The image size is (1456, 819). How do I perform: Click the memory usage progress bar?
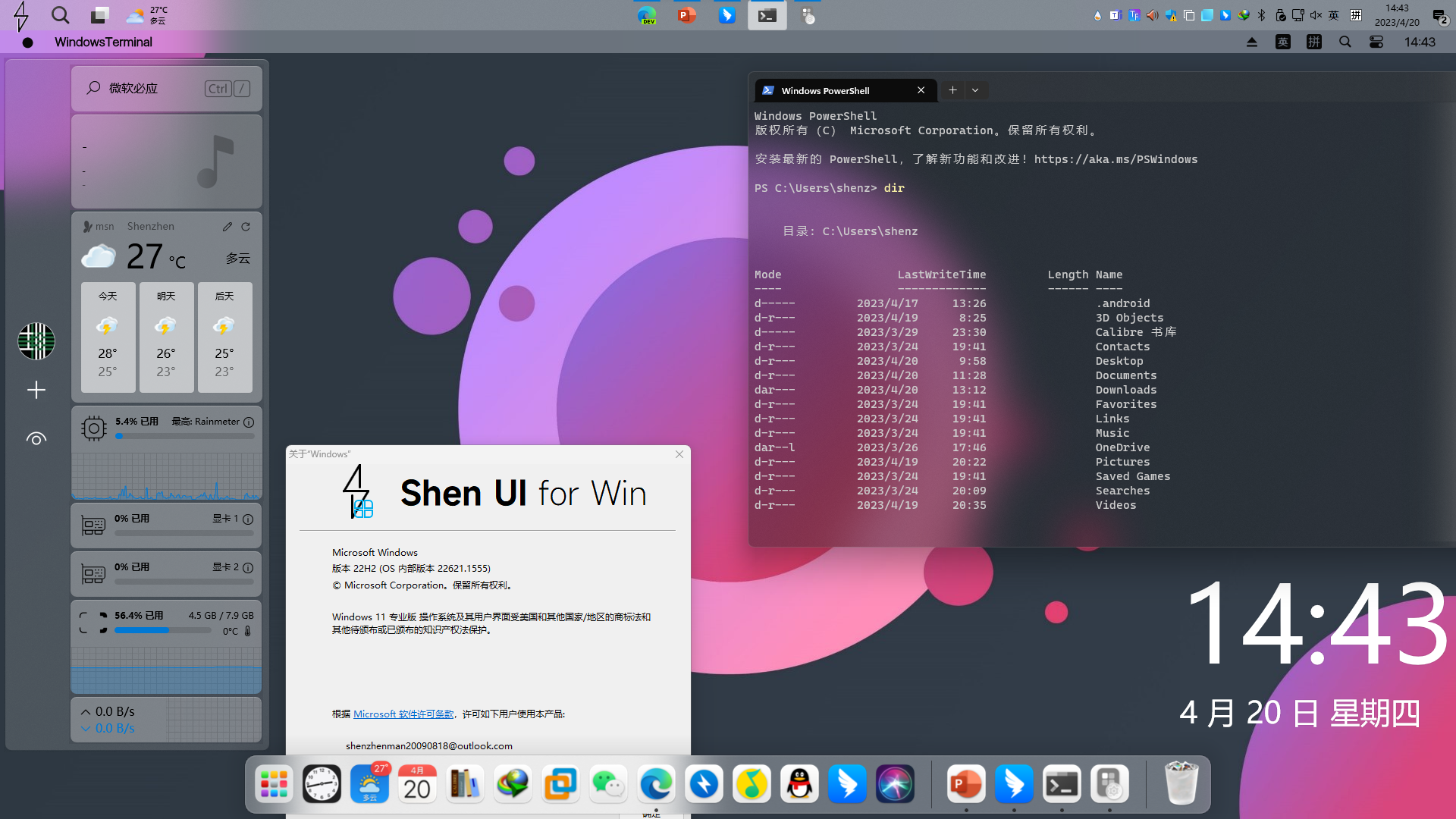point(162,630)
